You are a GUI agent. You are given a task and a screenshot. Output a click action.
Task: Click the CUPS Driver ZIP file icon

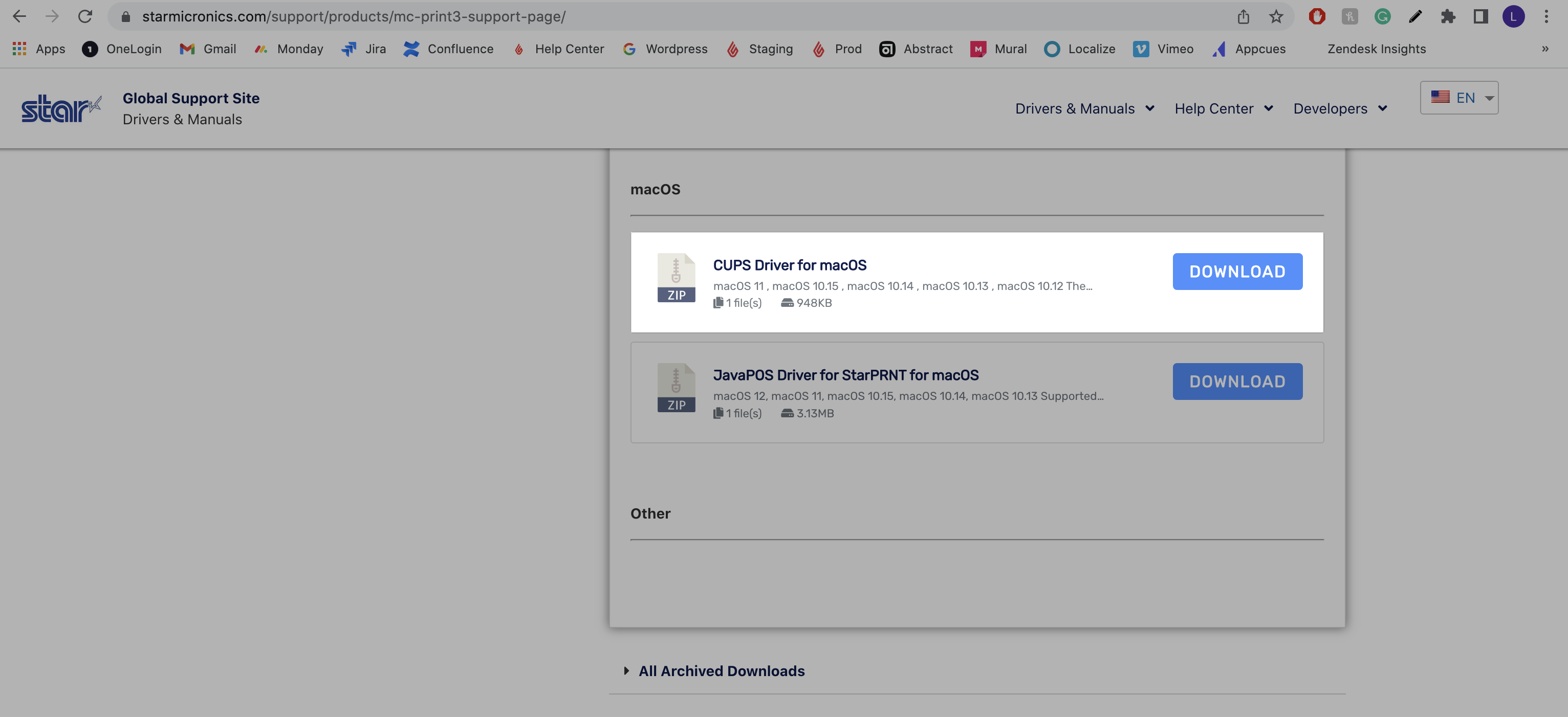coord(676,277)
